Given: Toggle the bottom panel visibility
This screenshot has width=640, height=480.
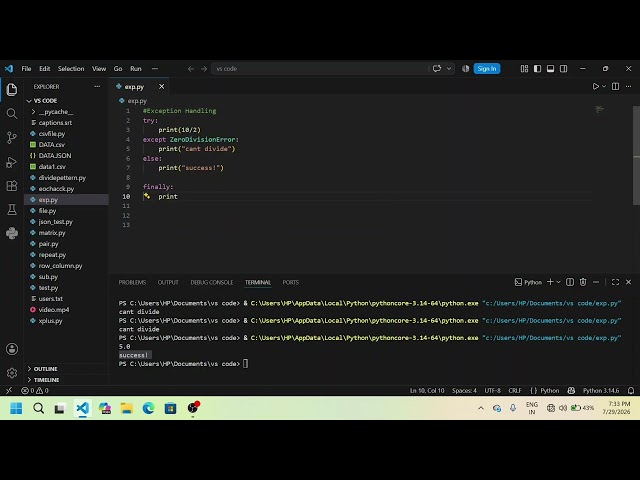Looking at the screenshot, I should pos(551,69).
